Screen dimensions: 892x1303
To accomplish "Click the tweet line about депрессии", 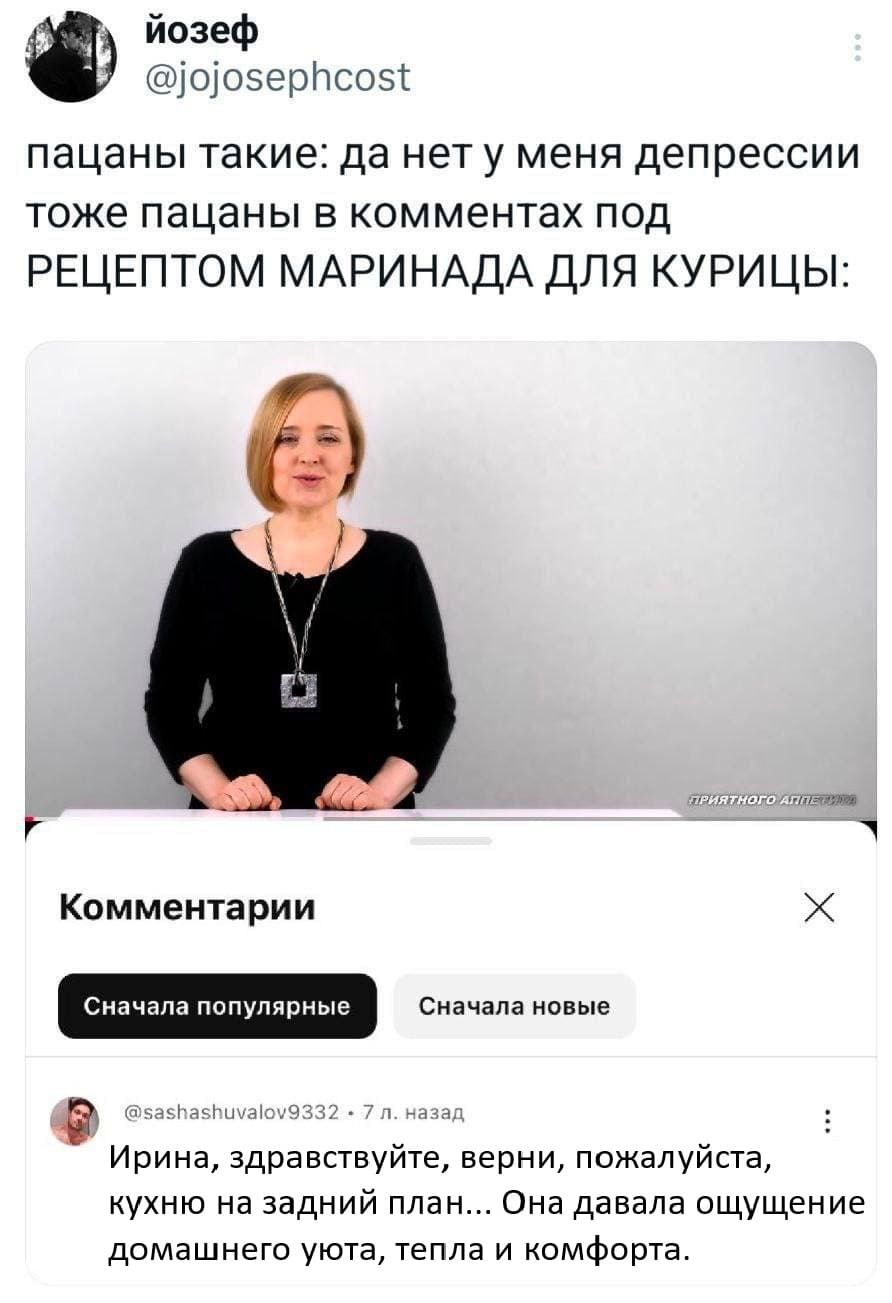I will (442, 158).
